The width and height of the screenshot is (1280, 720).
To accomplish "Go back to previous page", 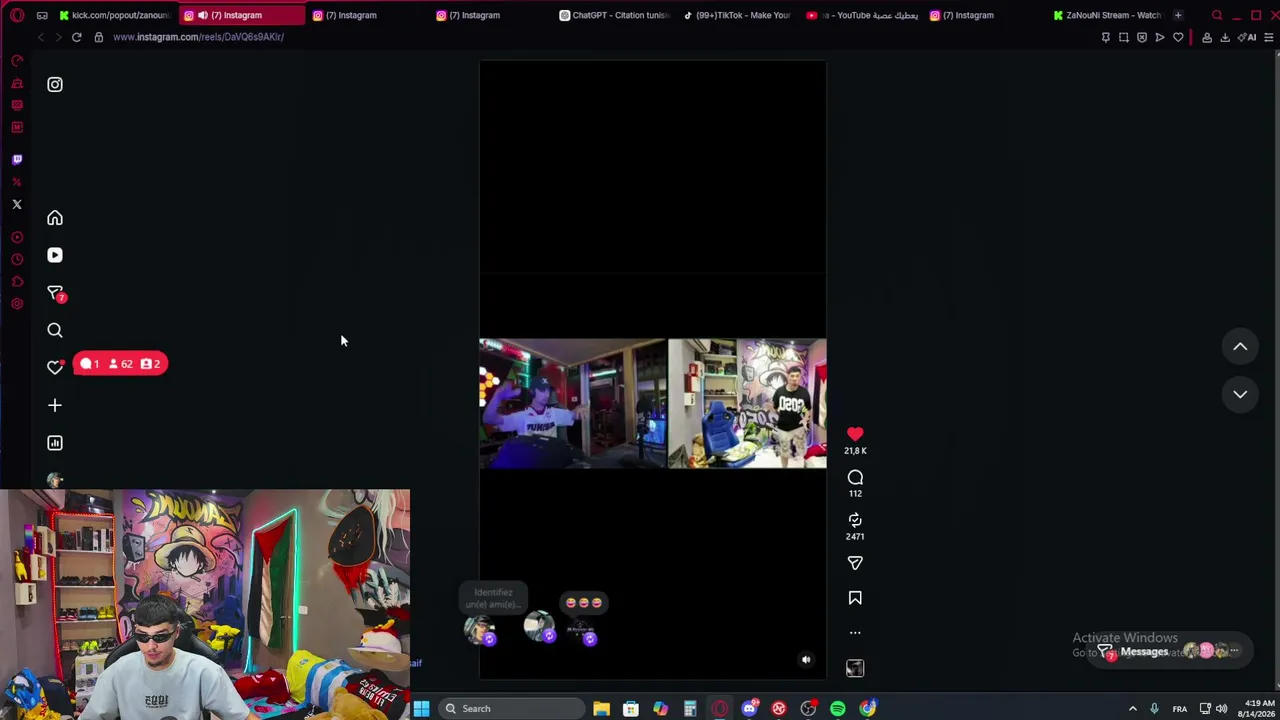I will pyautogui.click(x=40, y=37).
